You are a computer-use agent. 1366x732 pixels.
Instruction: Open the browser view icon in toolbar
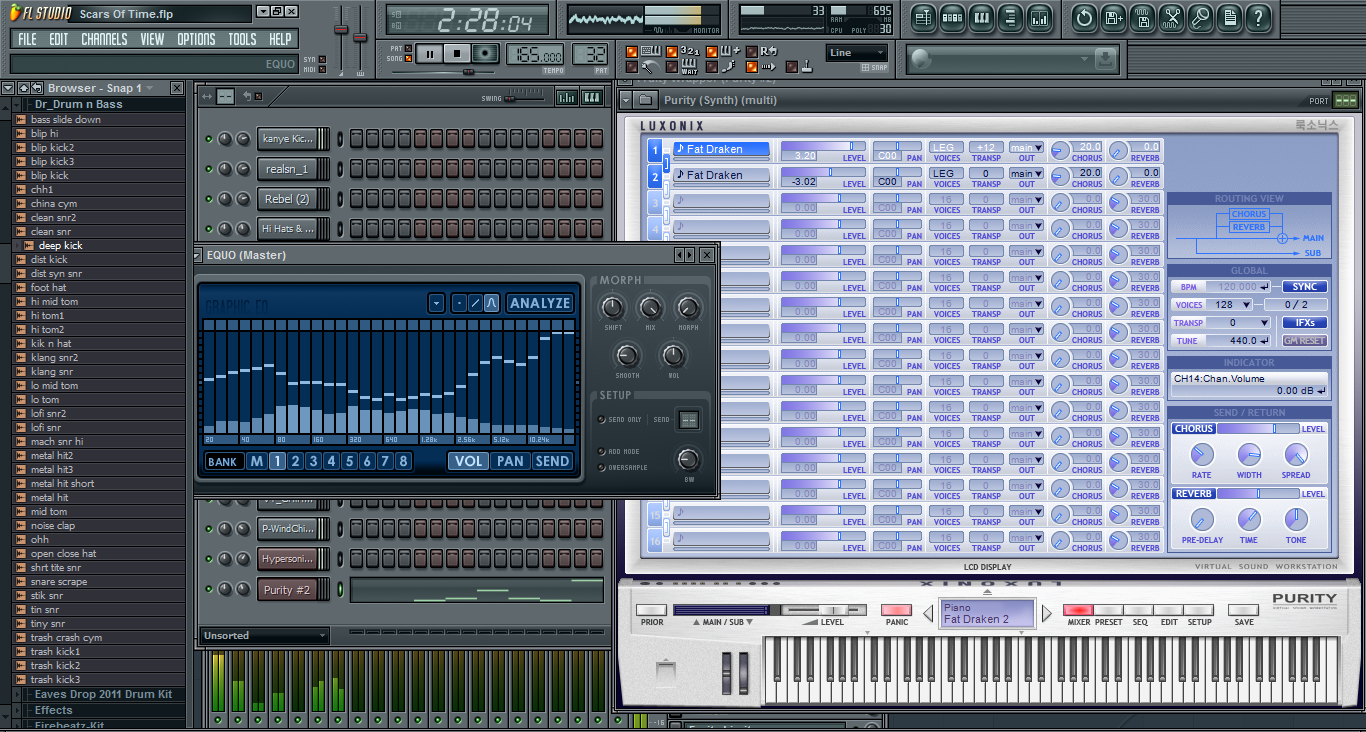[1010, 17]
